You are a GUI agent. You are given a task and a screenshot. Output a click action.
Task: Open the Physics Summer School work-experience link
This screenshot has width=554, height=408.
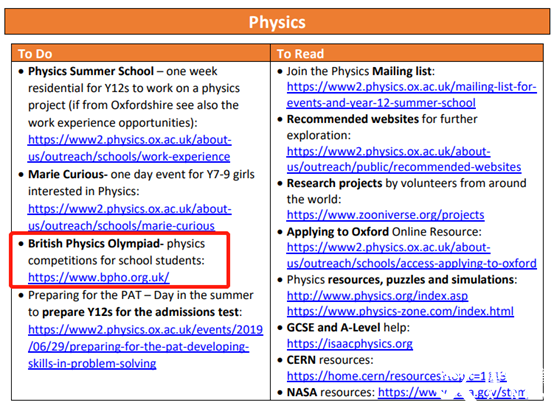coord(129,148)
